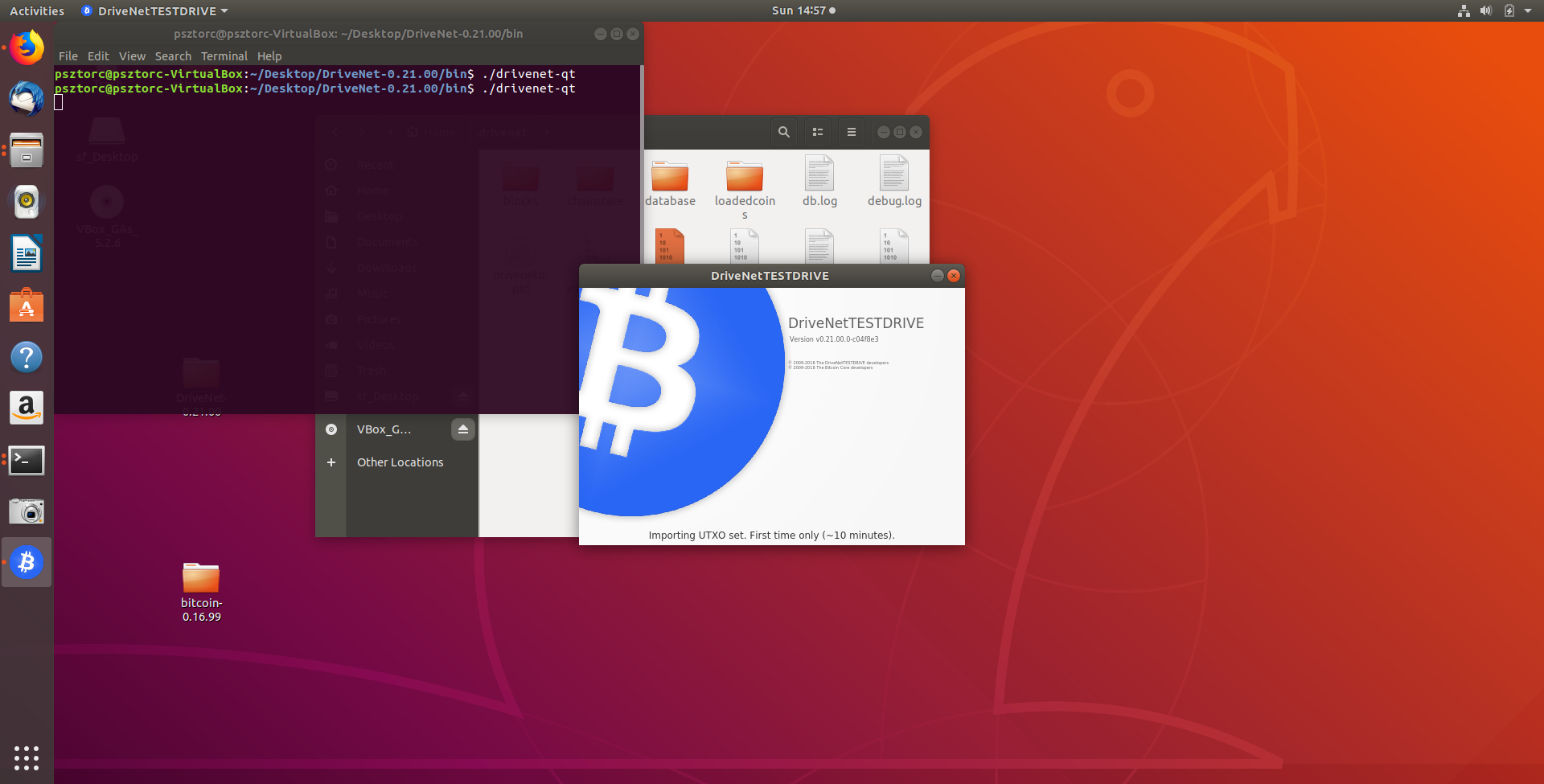Close the DriveNetTESTDRIVE splash window
This screenshot has width=1544, height=784.
click(954, 276)
